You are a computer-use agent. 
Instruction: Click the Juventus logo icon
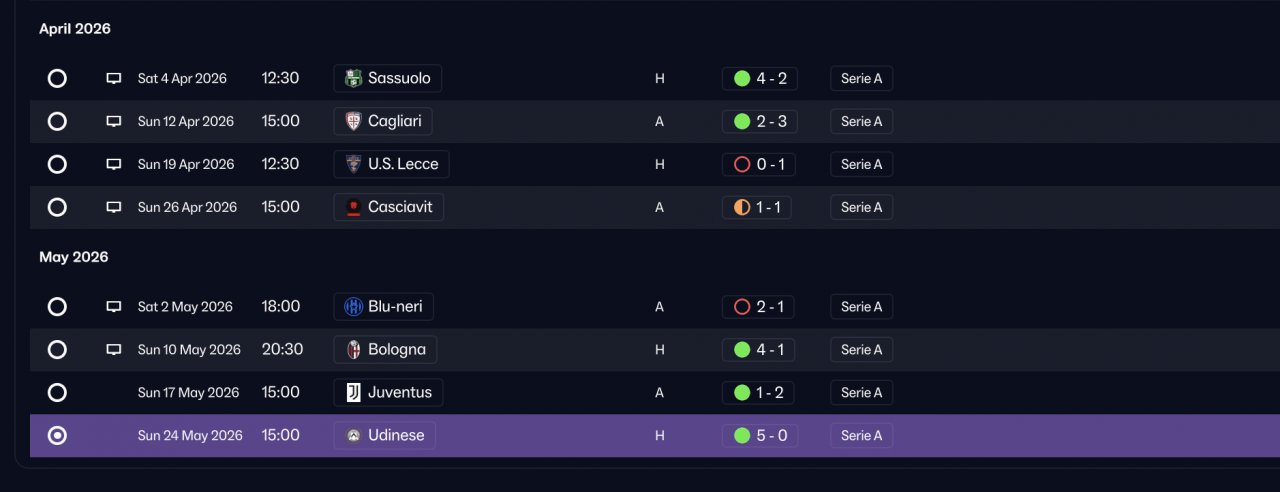click(353, 393)
